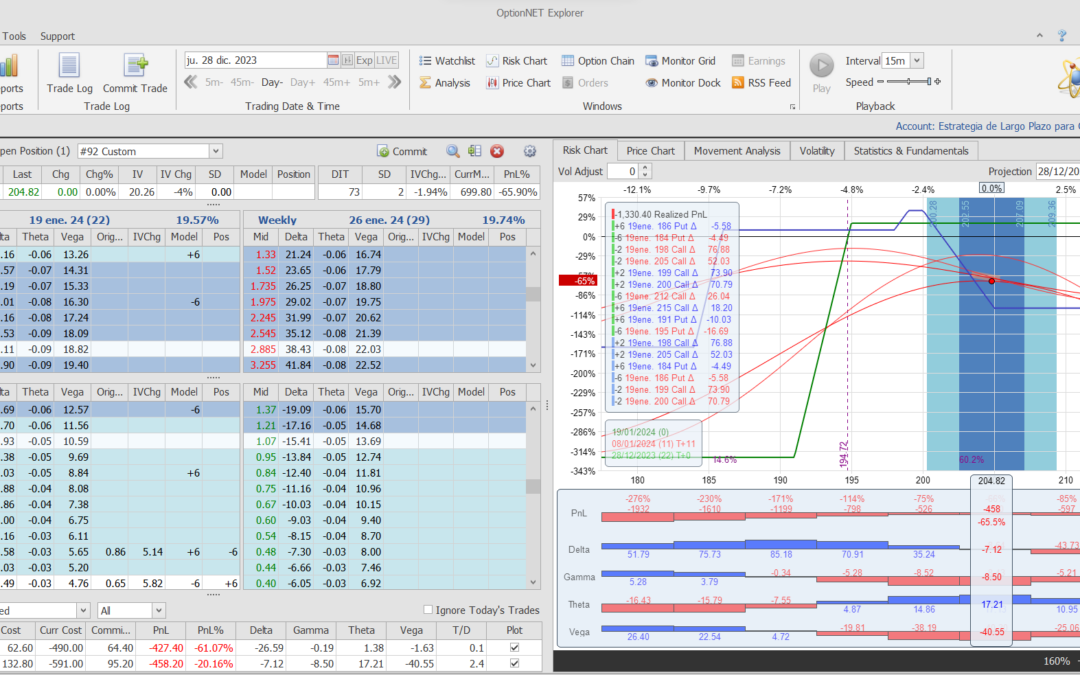Click the Commit button
This screenshot has height=675, width=1080.
(401, 151)
